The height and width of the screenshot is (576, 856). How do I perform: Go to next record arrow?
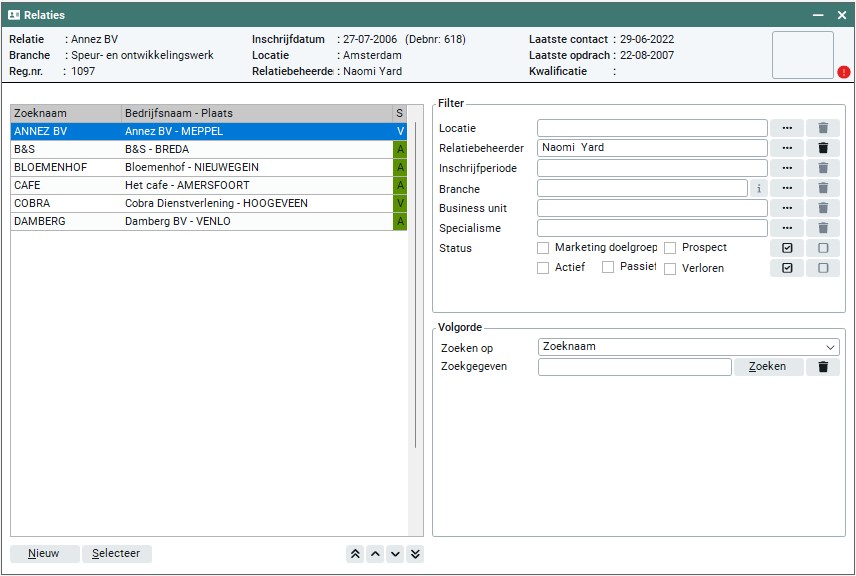395,554
